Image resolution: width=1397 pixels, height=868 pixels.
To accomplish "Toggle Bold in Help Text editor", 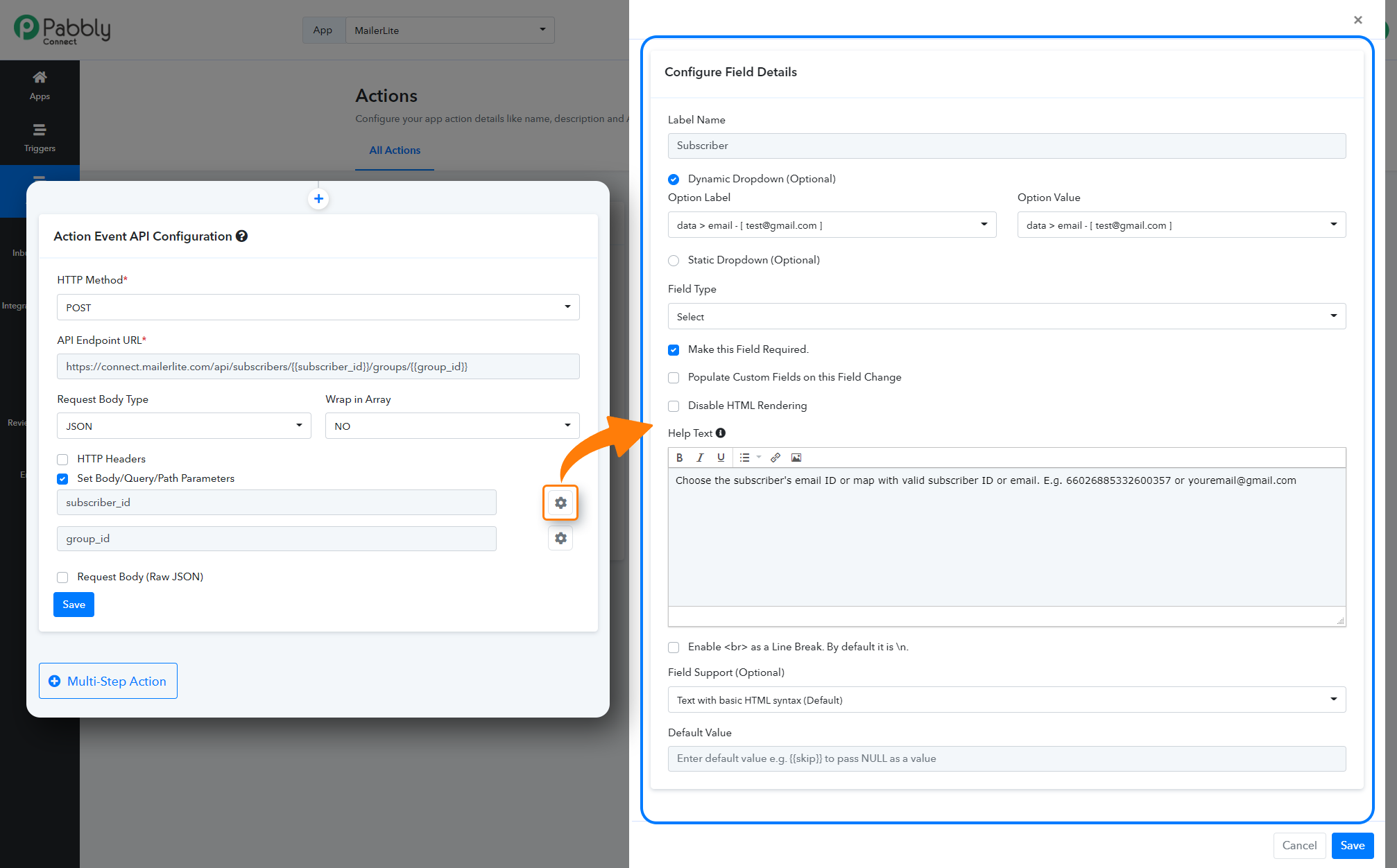I will point(680,458).
